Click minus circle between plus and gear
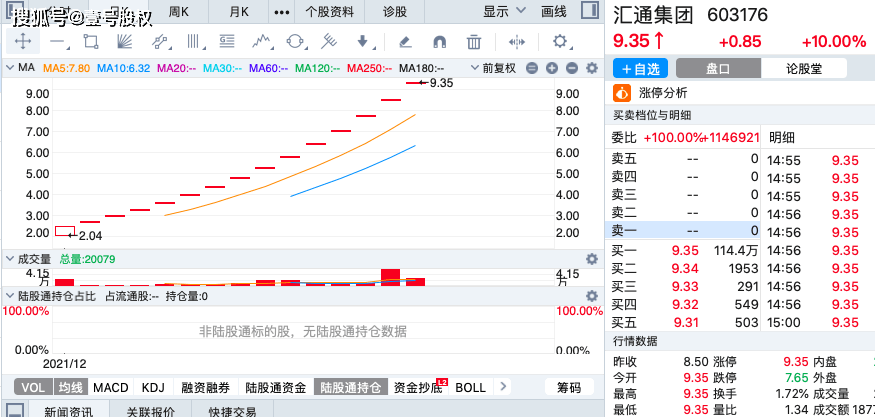 tap(571, 68)
